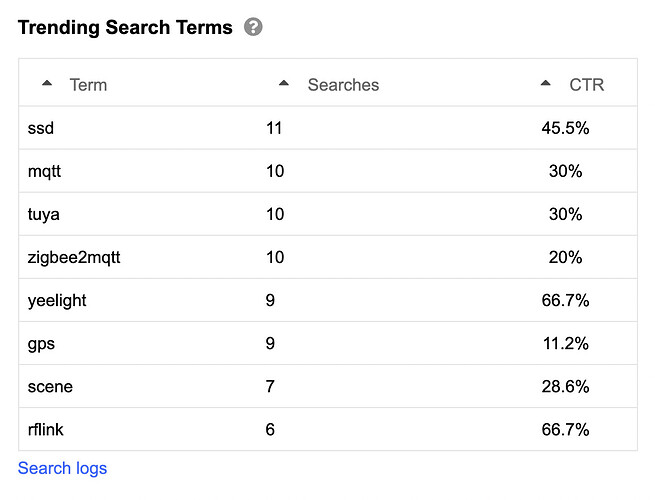Select the rflink term entry

coord(46,429)
